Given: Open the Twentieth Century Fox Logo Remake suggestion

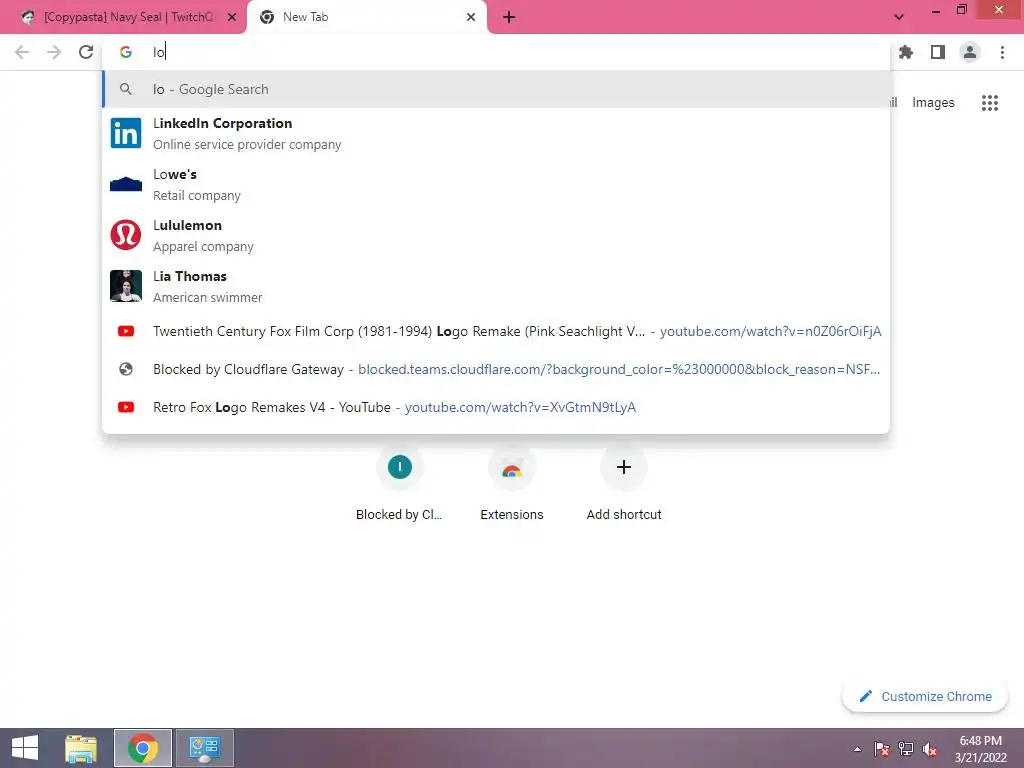Looking at the screenshot, I should coord(496,331).
